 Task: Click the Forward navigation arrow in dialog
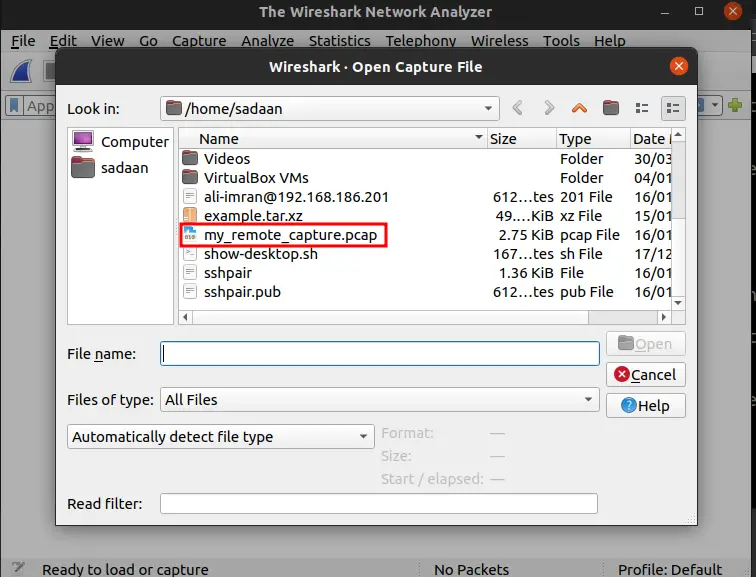pos(549,108)
